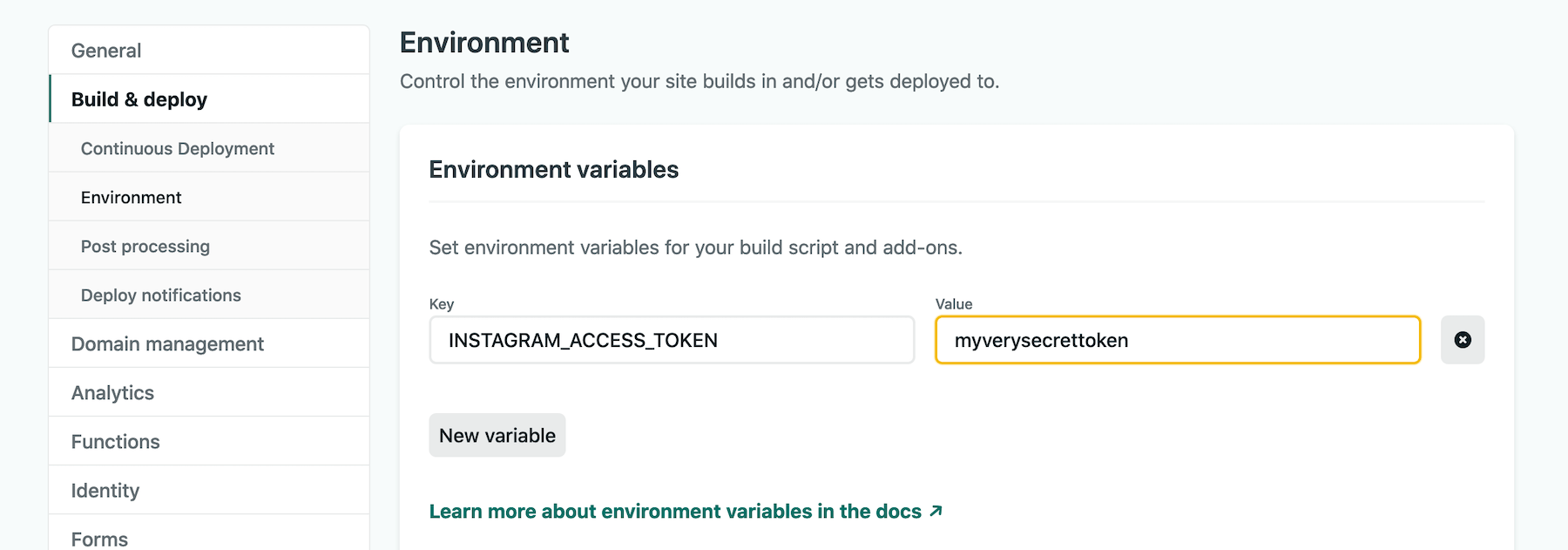The height and width of the screenshot is (550, 1568).
Task: Open Domain management settings
Action: pos(167,344)
